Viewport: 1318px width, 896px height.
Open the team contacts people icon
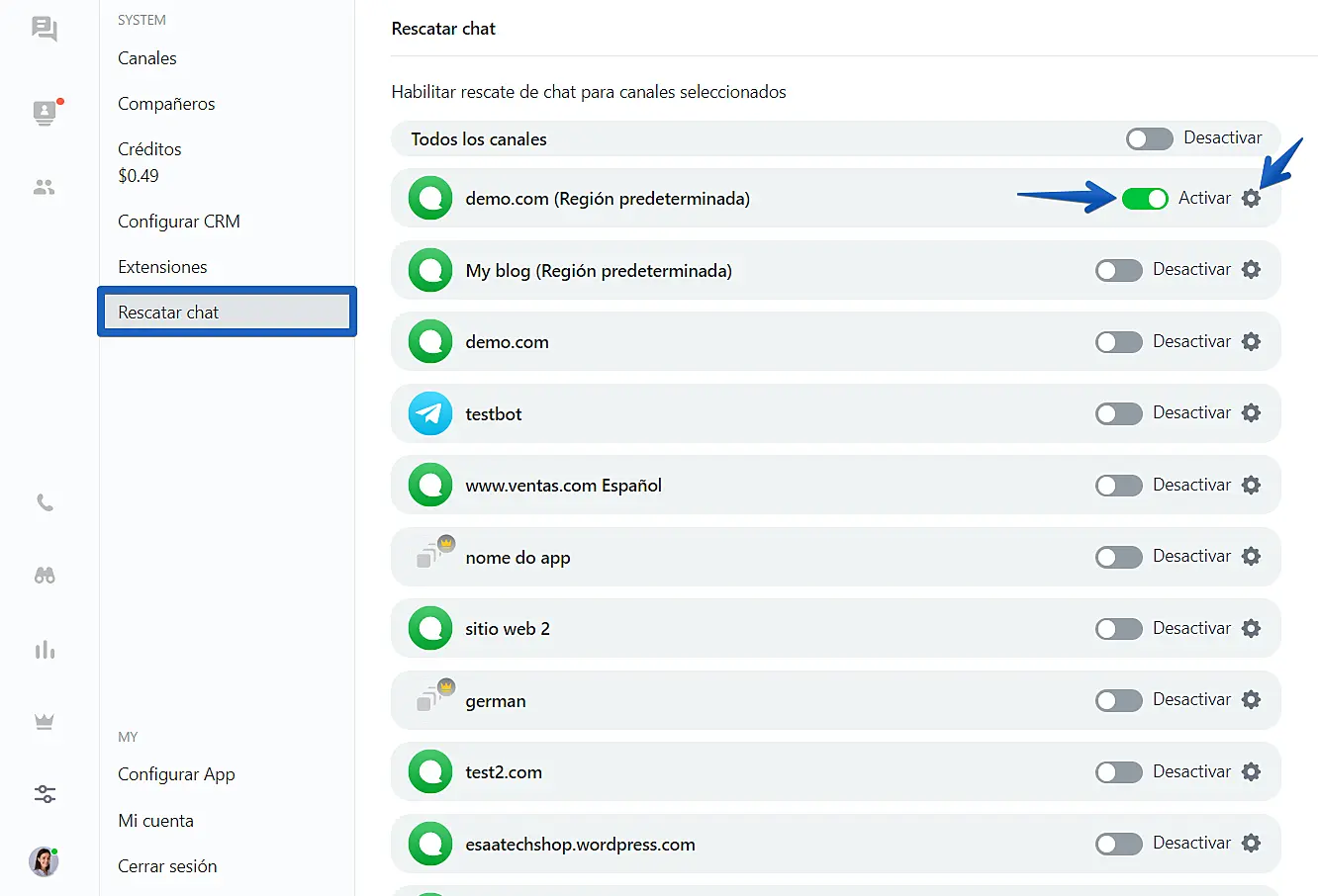click(x=45, y=187)
